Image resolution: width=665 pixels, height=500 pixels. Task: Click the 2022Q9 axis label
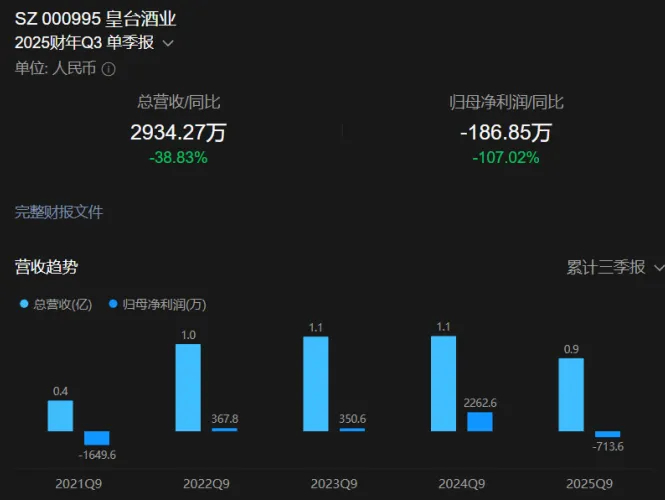click(x=207, y=484)
